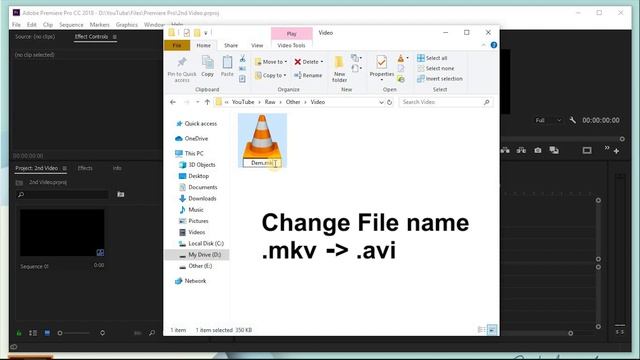Click the New folder icon
Viewport: 640px width, 360px height.
[x=339, y=62]
